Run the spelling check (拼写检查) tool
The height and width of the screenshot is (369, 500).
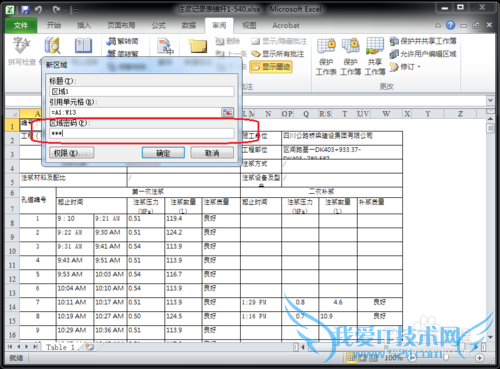[21, 51]
